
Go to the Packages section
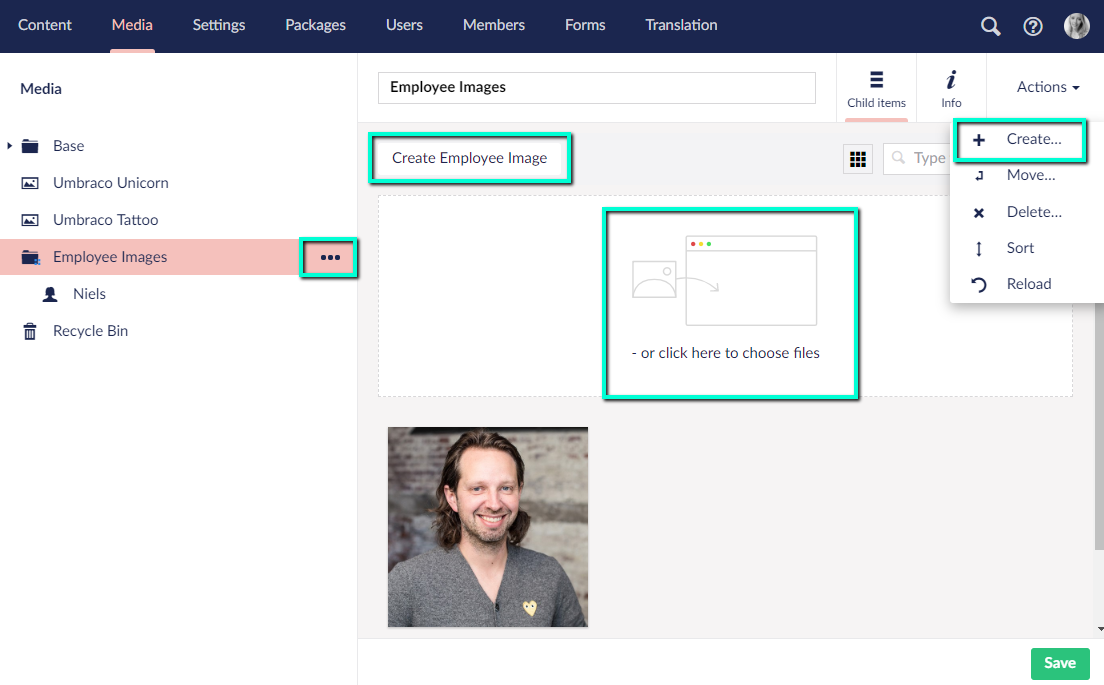pos(315,25)
